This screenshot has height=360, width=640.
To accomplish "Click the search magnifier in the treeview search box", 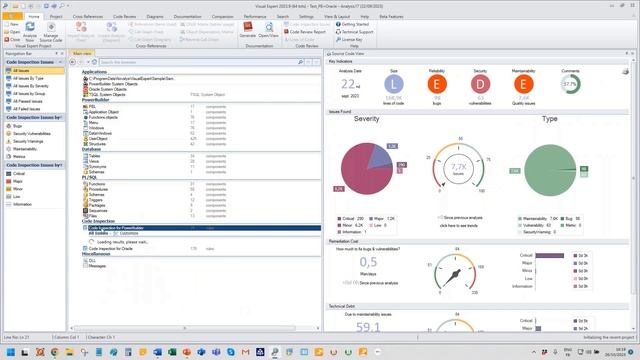I will (300, 62).
